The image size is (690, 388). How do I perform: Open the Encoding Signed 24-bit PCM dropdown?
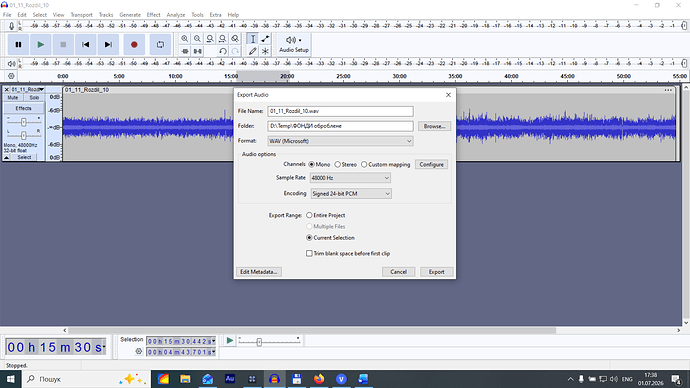coord(351,194)
